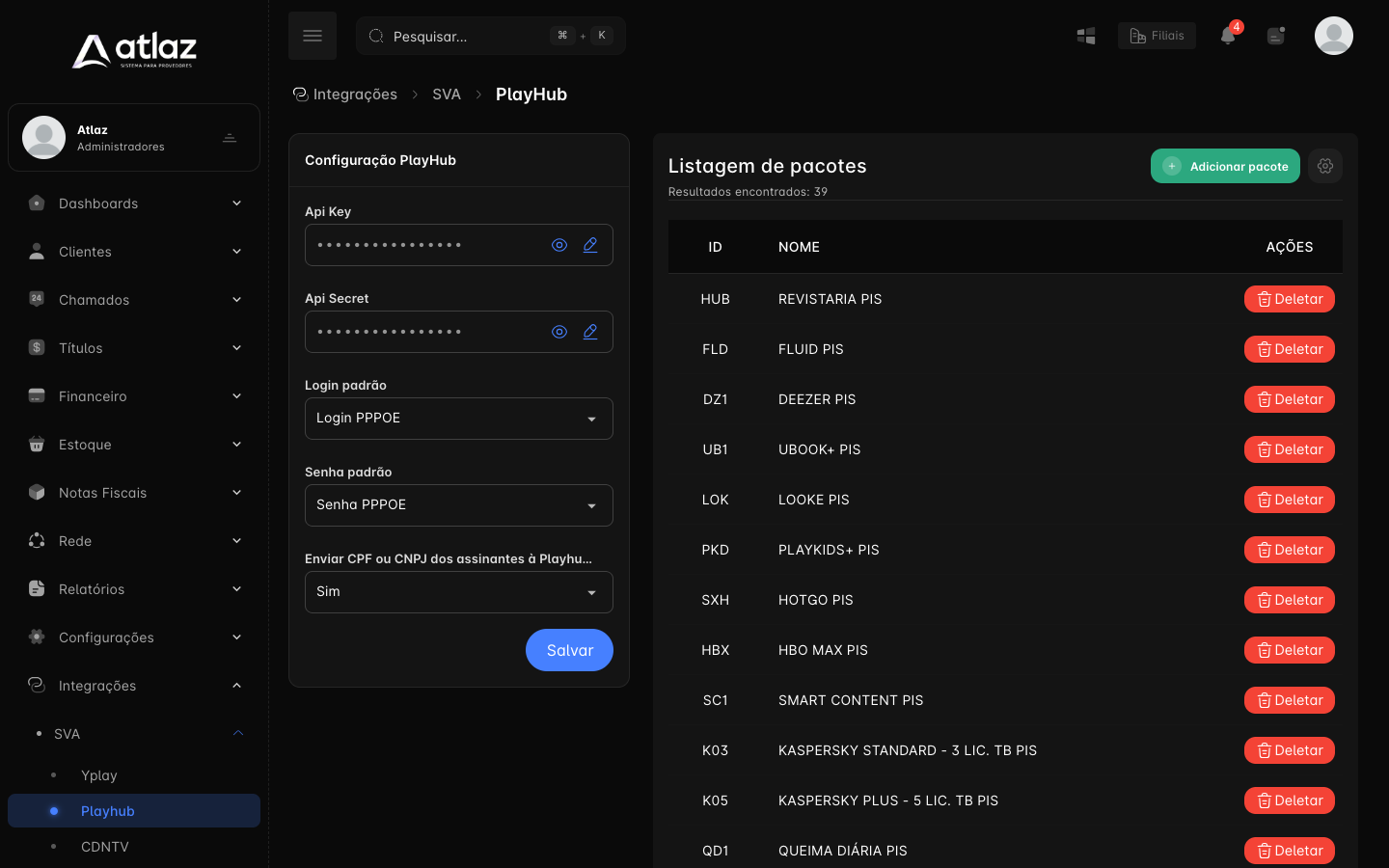The width and height of the screenshot is (1389, 868).
Task: Open the Atlaz logo home
Action: pyautogui.click(x=134, y=51)
